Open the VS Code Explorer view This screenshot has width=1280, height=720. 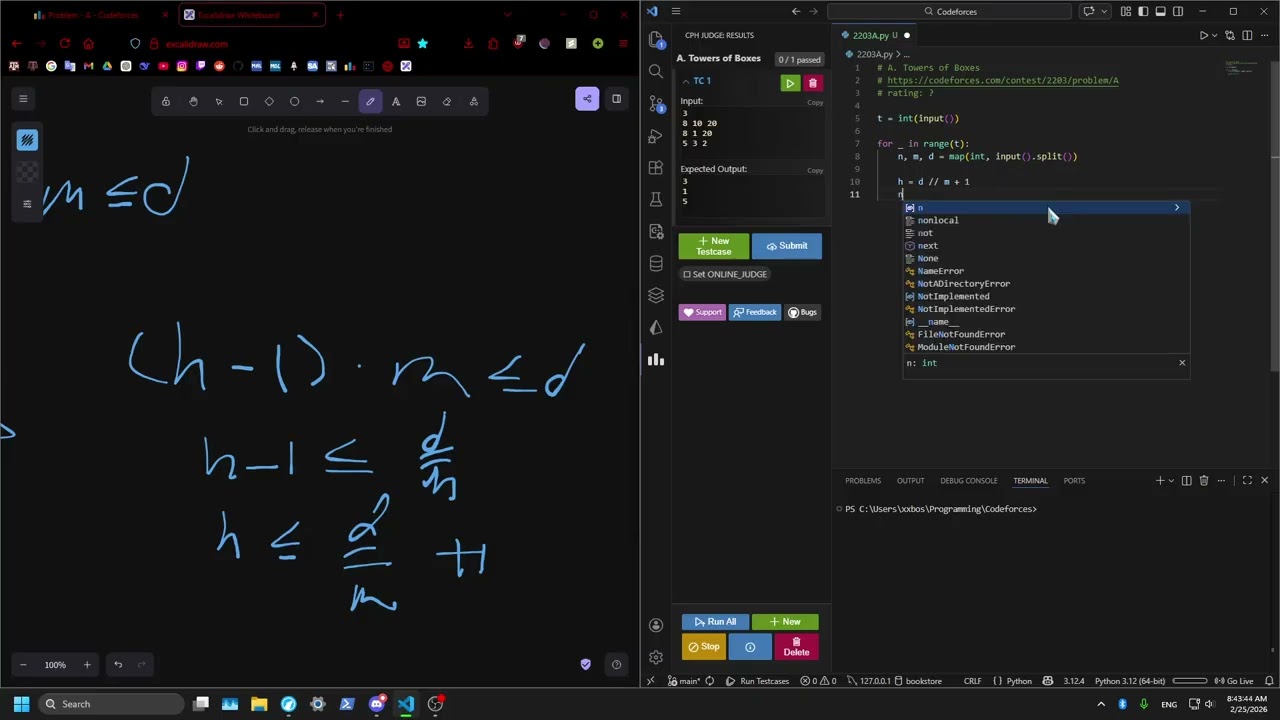(656, 39)
